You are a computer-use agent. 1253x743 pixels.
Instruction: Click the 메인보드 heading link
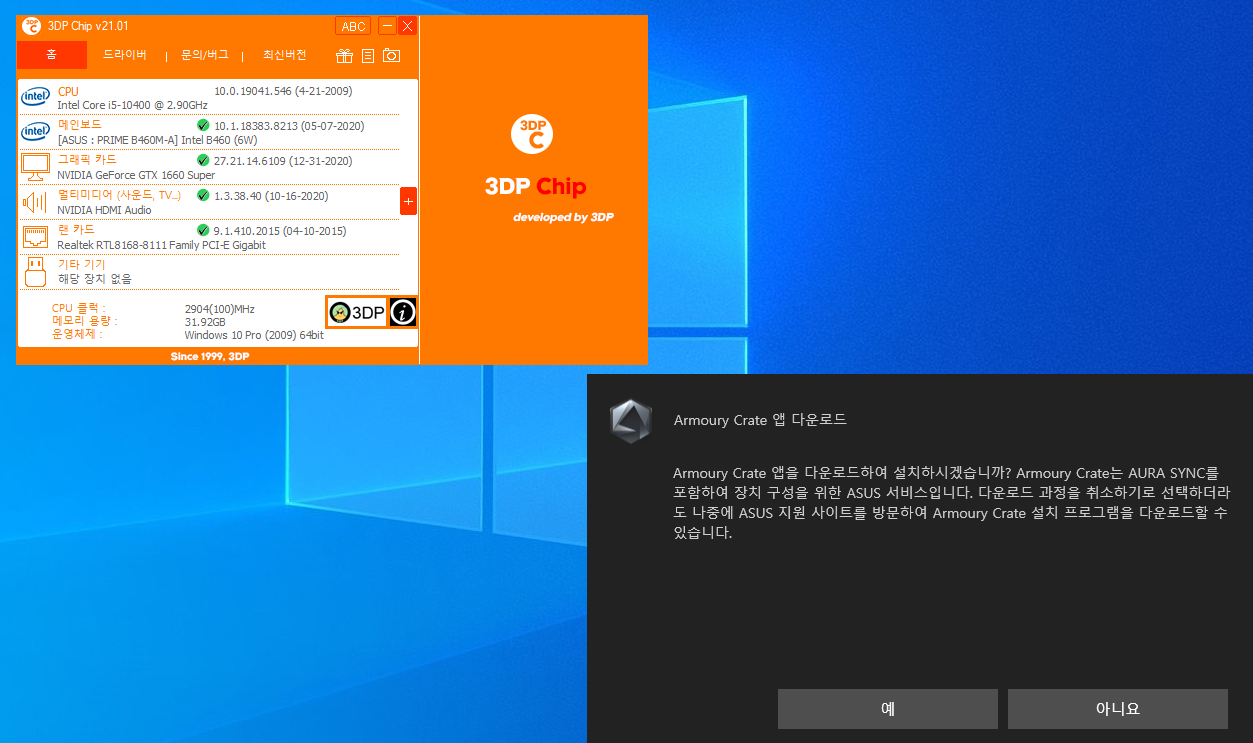click(80, 125)
